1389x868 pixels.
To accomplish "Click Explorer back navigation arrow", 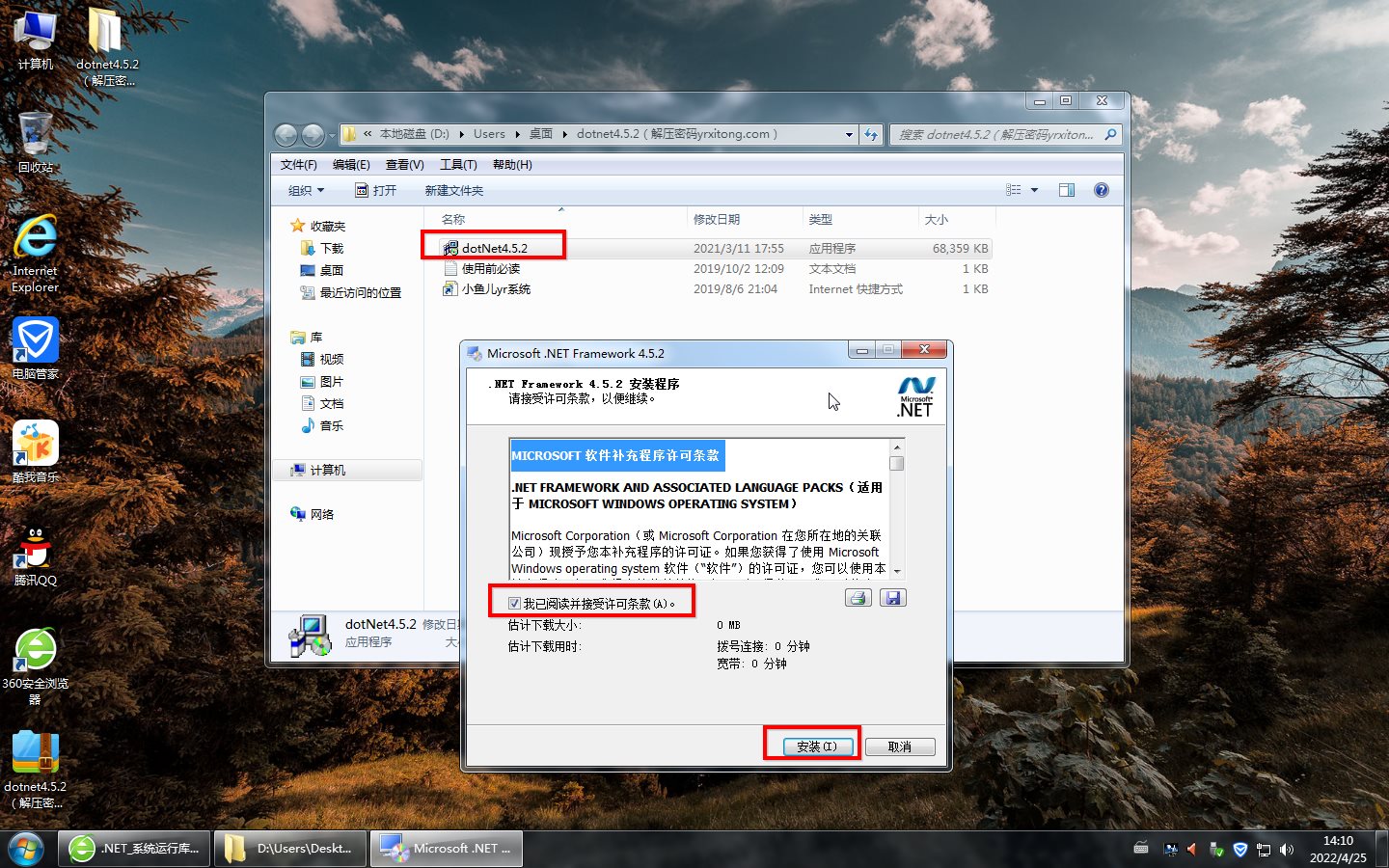I will [x=286, y=135].
